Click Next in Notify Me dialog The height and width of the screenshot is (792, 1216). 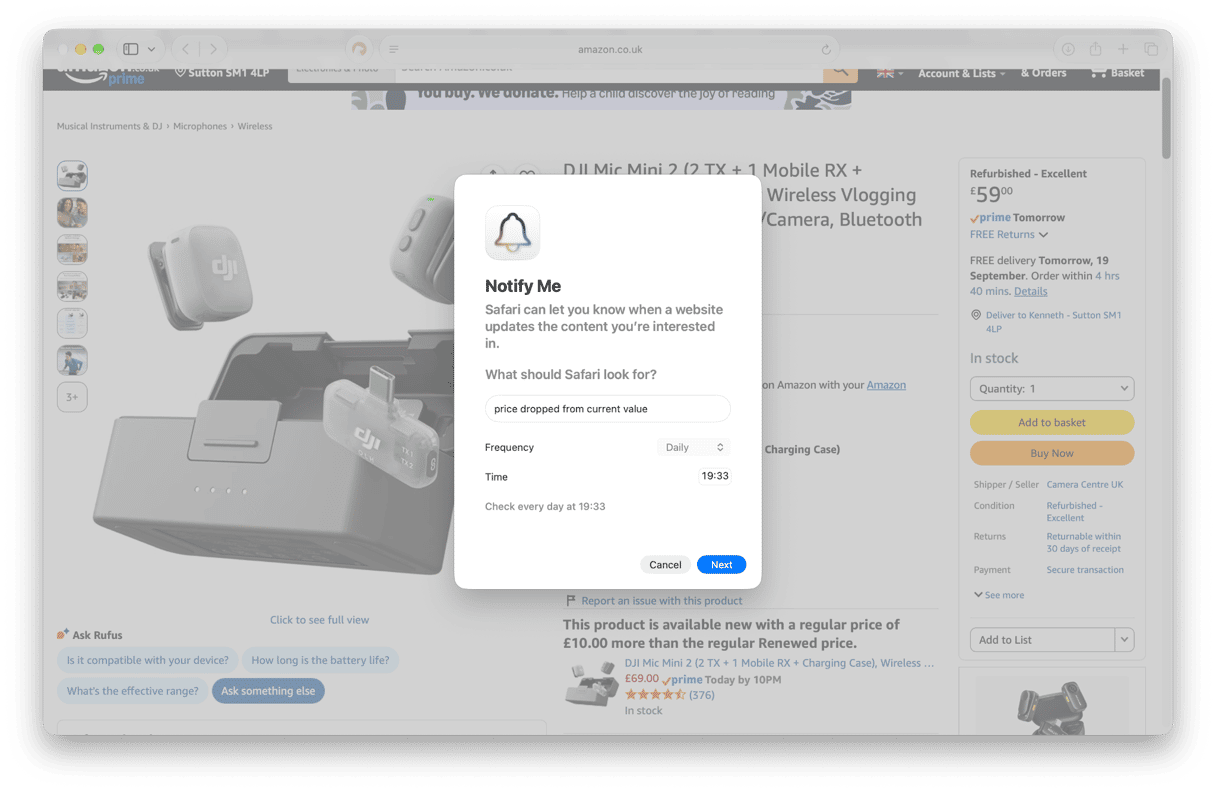click(722, 565)
